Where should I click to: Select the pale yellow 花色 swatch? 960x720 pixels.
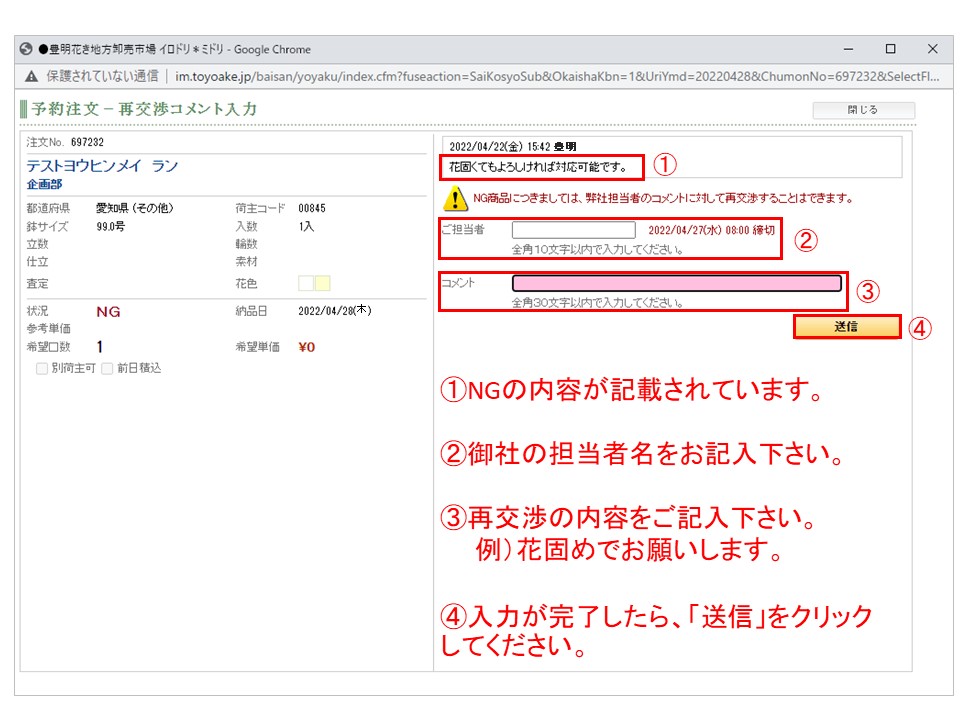click(x=323, y=284)
